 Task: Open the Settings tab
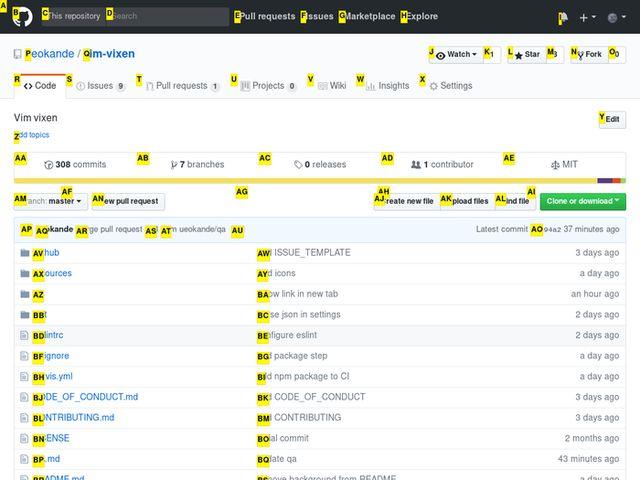pyautogui.click(x=451, y=86)
